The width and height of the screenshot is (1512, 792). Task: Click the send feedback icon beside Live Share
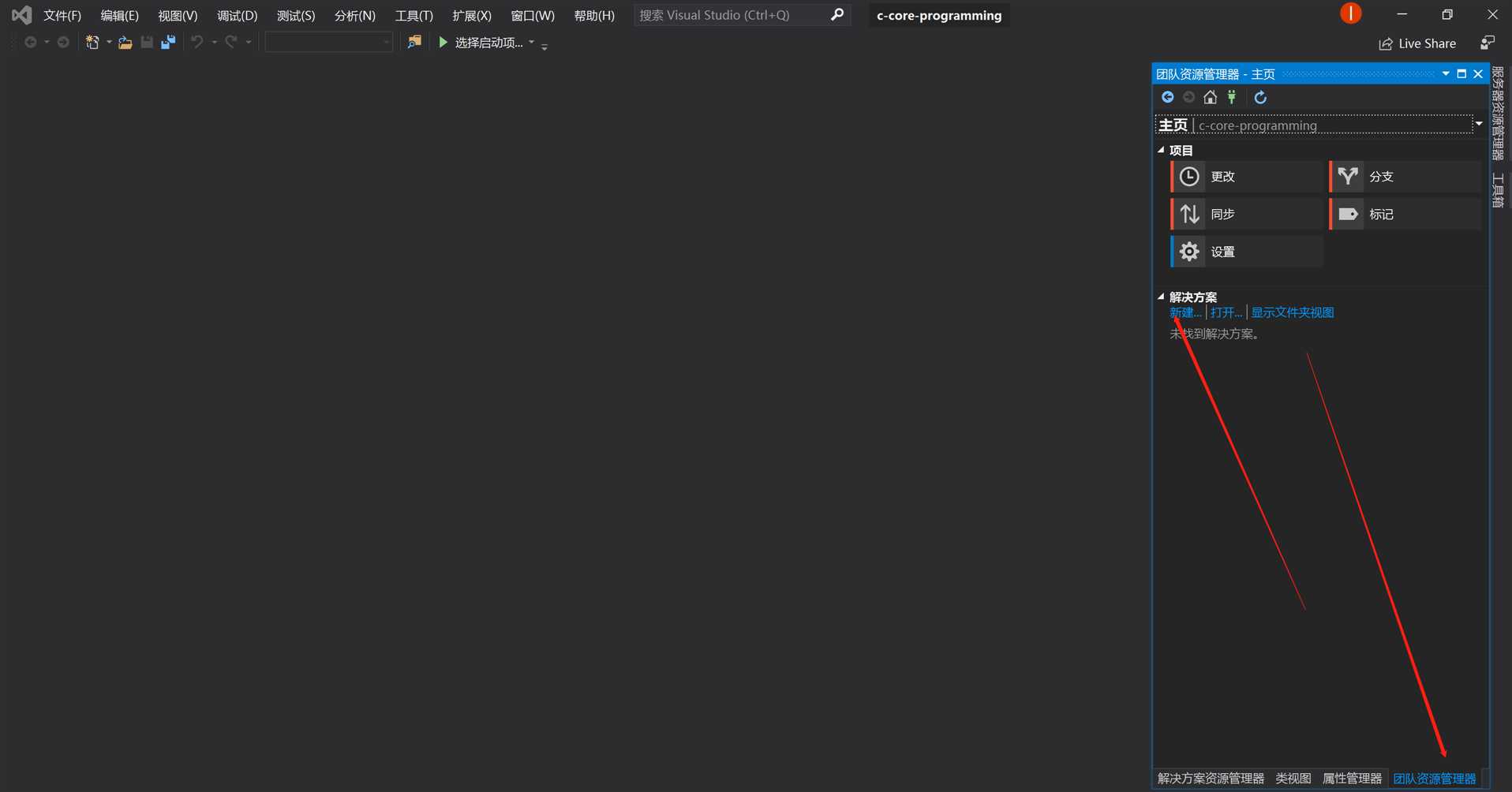pyautogui.click(x=1488, y=43)
